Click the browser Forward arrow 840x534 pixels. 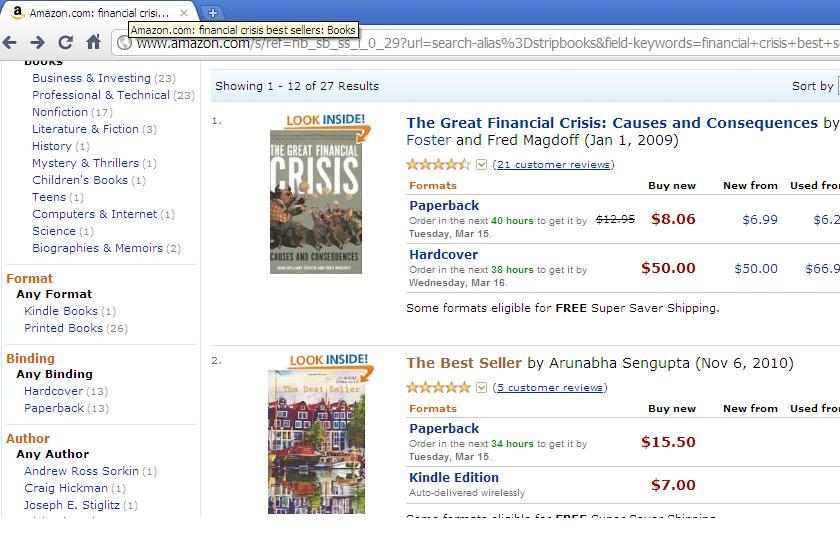(x=38, y=42)
